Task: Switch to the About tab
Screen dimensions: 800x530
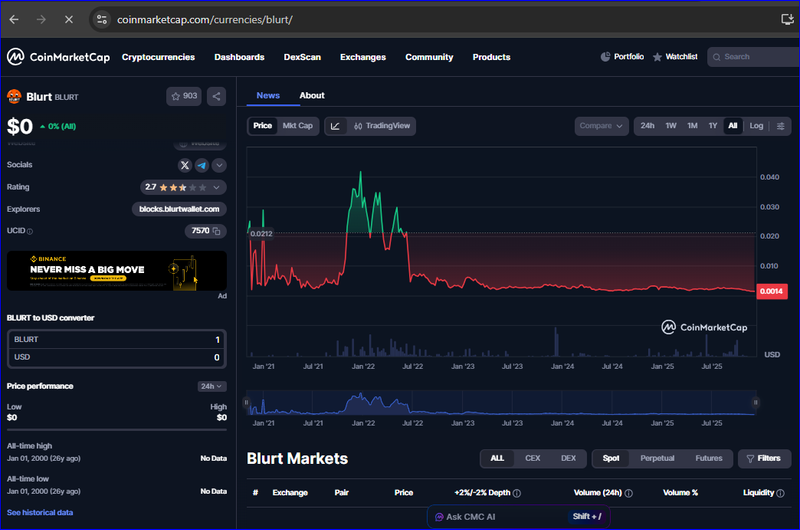Action: click(312, 95)
